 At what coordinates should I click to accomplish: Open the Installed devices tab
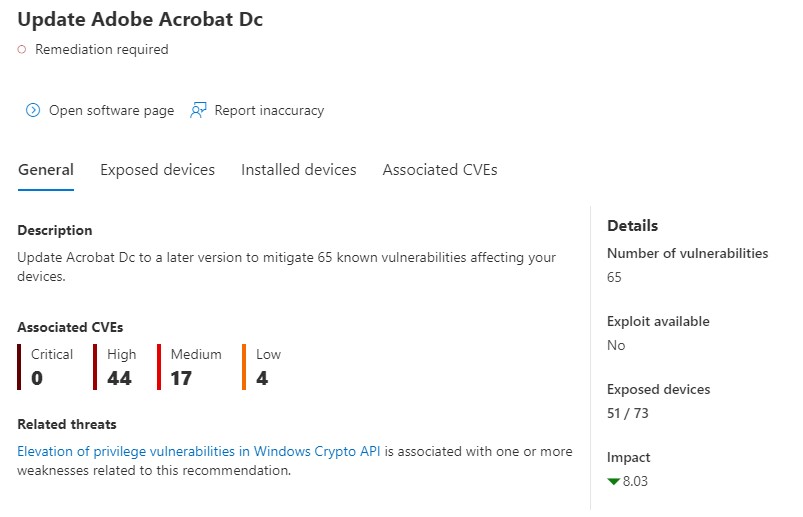tap(298, 170)
